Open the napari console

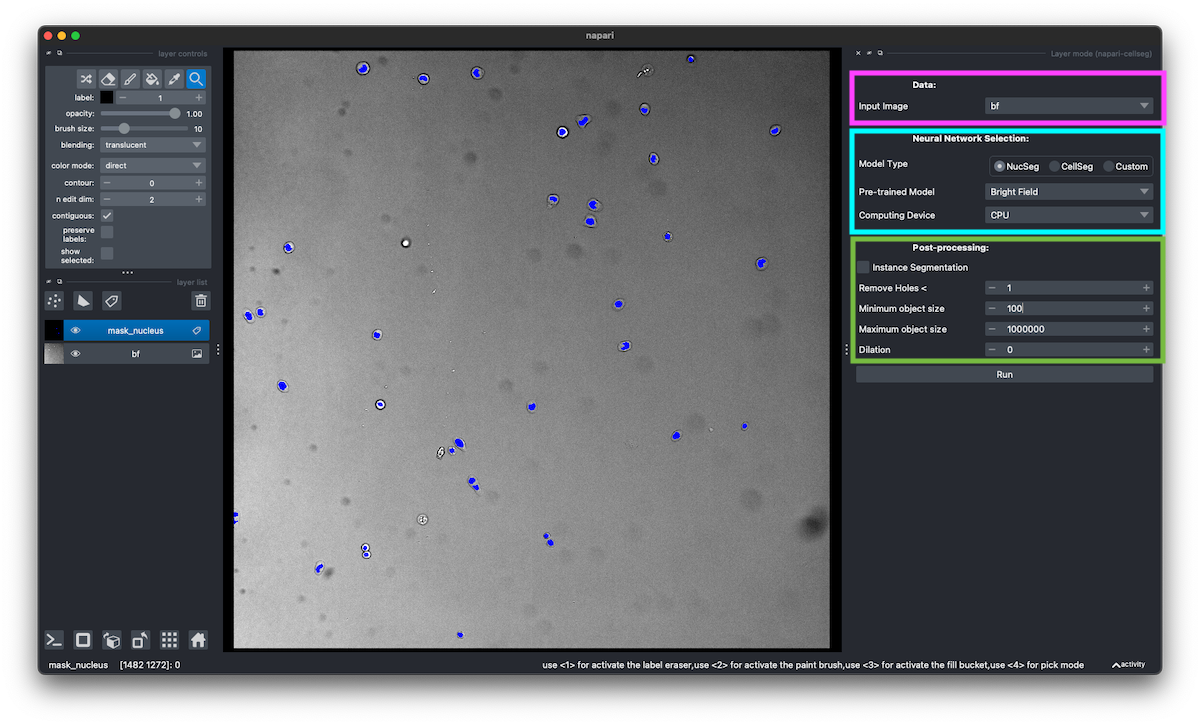coord(55,640)
